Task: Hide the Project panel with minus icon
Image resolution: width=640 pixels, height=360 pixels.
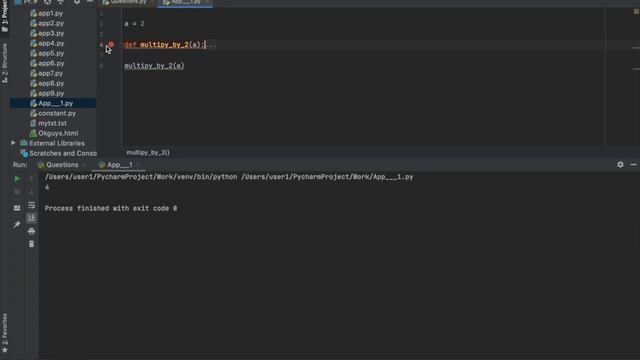Action: (90, 2)
